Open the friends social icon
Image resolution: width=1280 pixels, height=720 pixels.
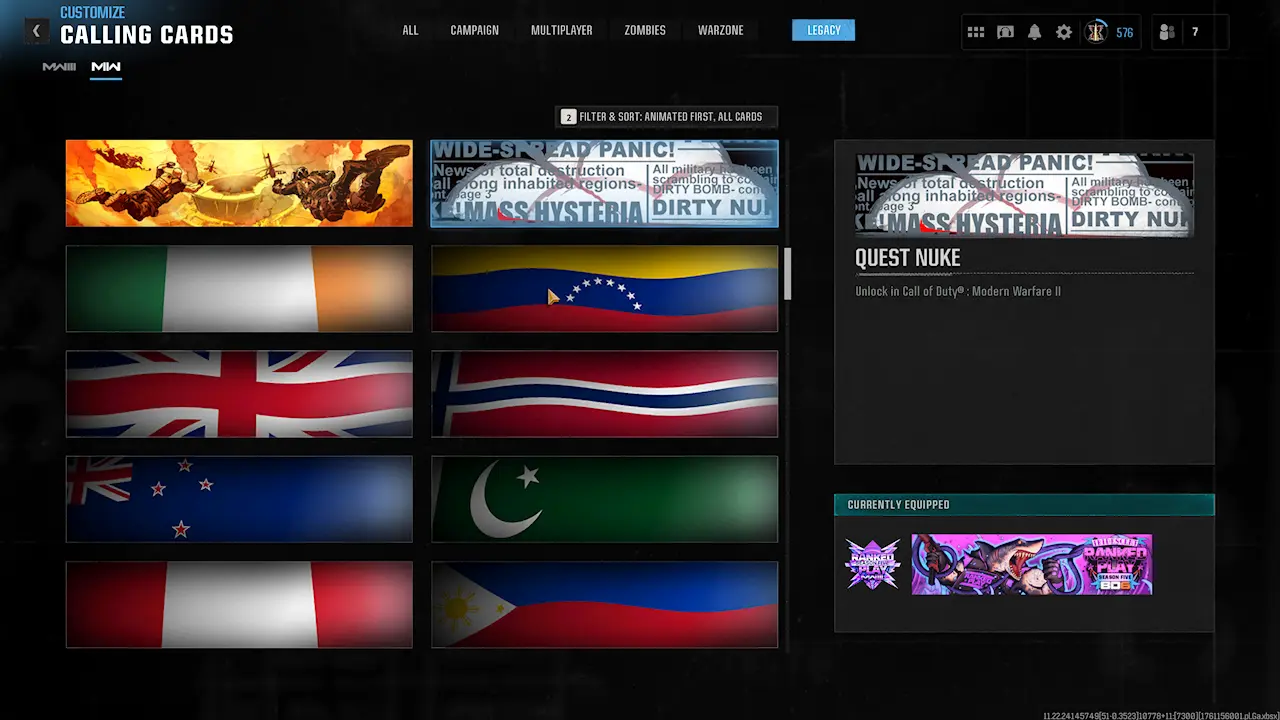(1167, 32)
